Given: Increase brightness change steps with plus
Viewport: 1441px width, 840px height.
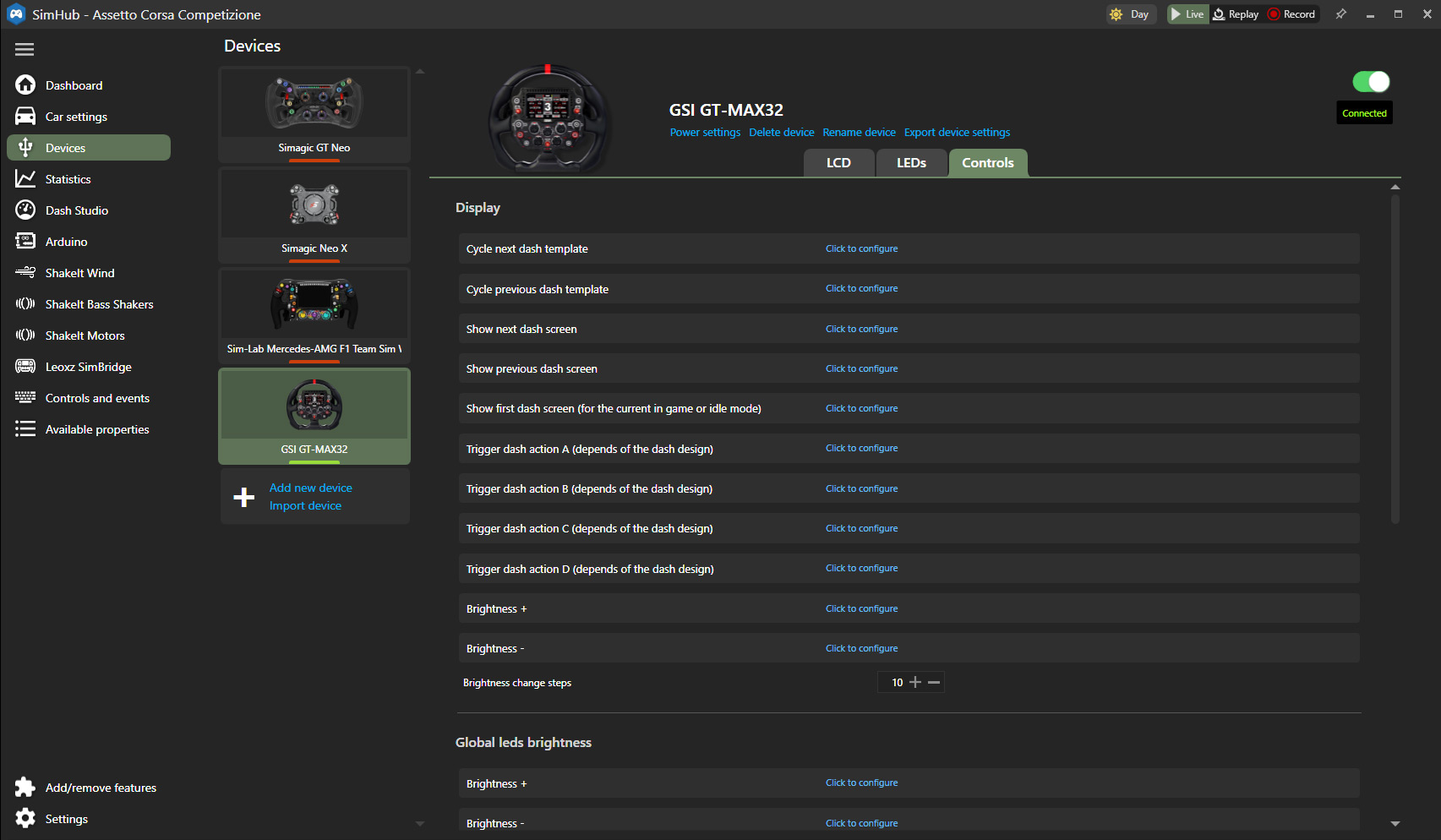Looking at the screenshot, I should [x=914, y=682].
